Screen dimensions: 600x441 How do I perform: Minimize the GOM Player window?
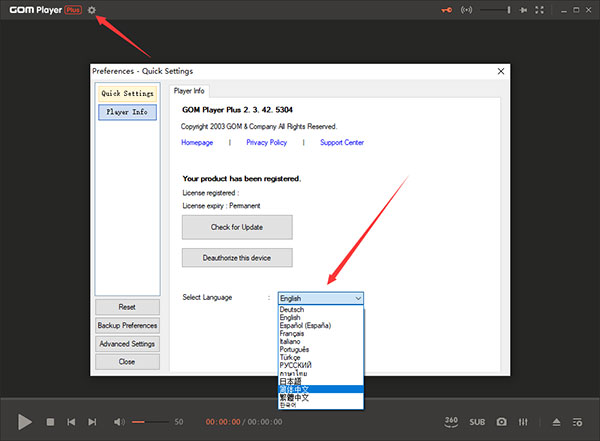(x=564, y=10)
